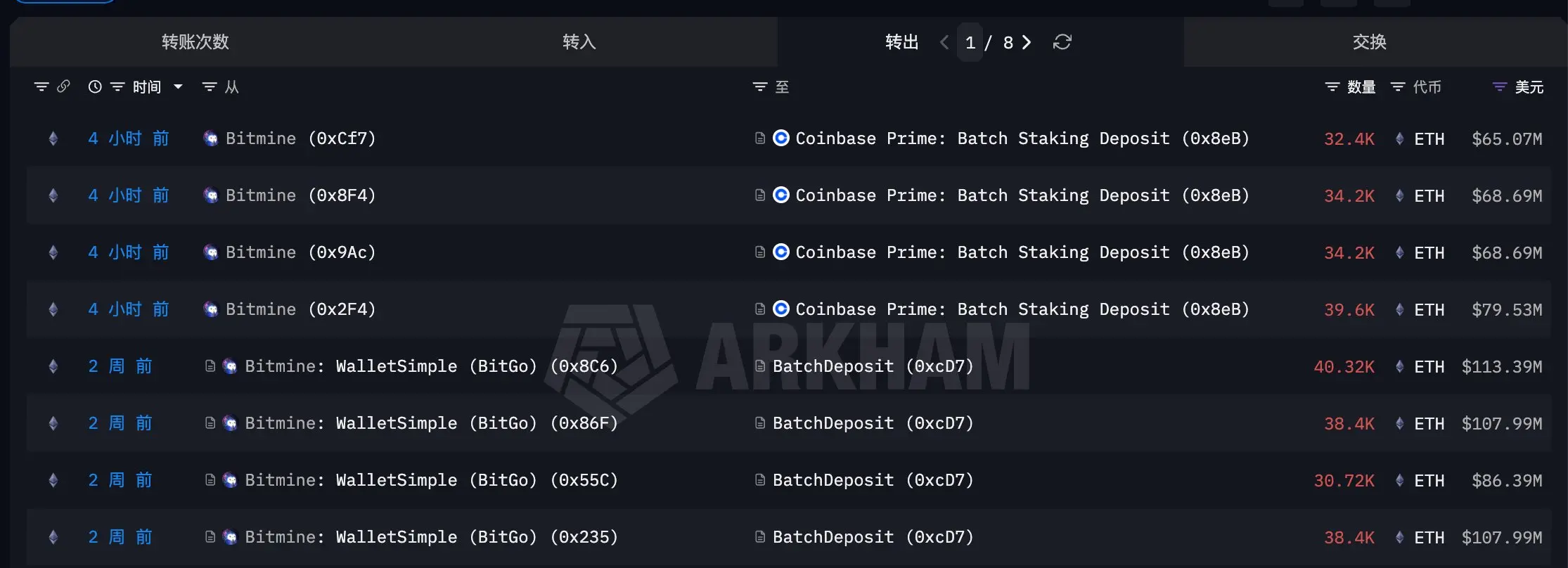The height and width of the screenshot is (568, 1568).
Task: Click the page number field showing 1
Action: pos(970,42)
